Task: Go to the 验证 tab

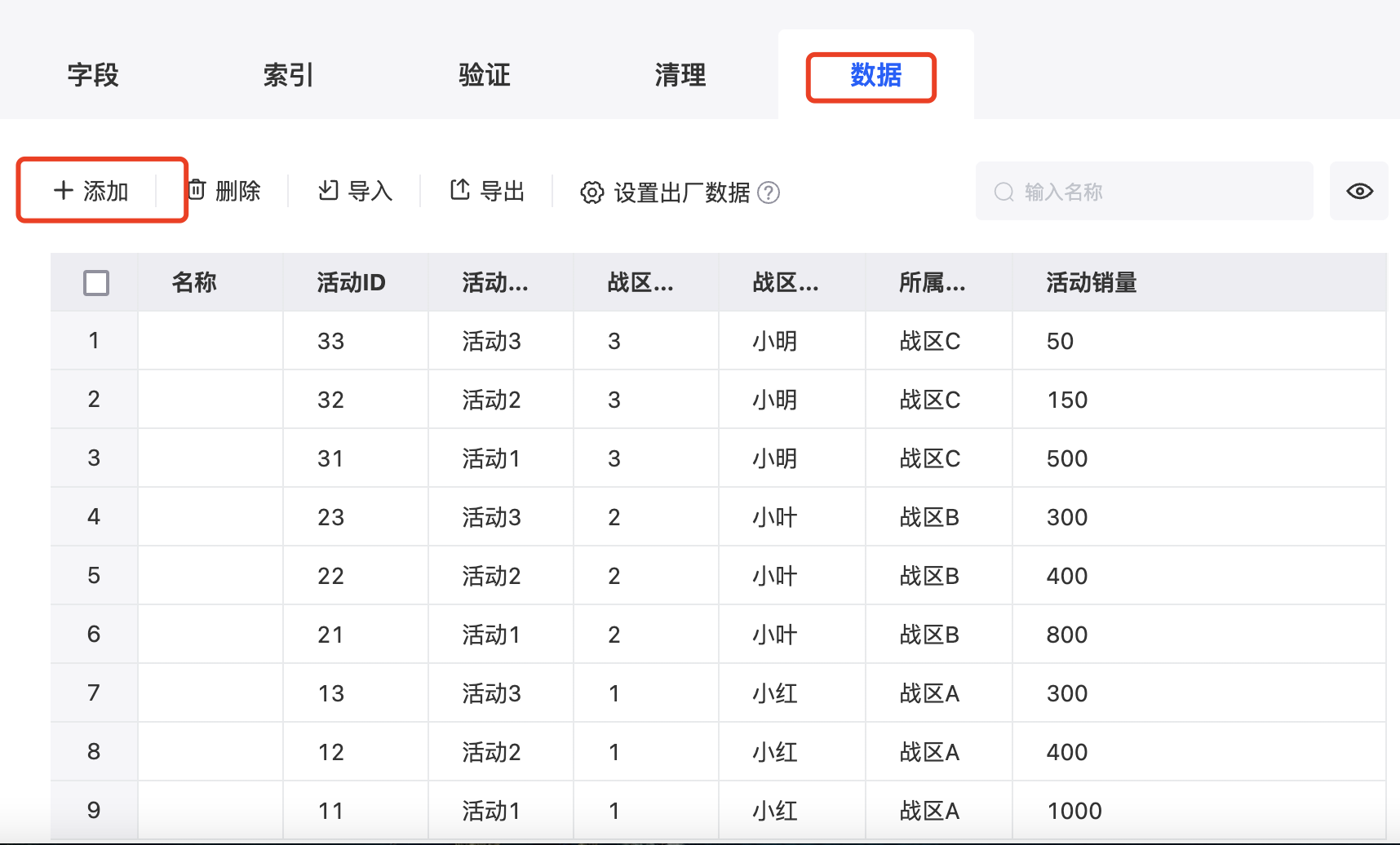Action: (484, 75)
